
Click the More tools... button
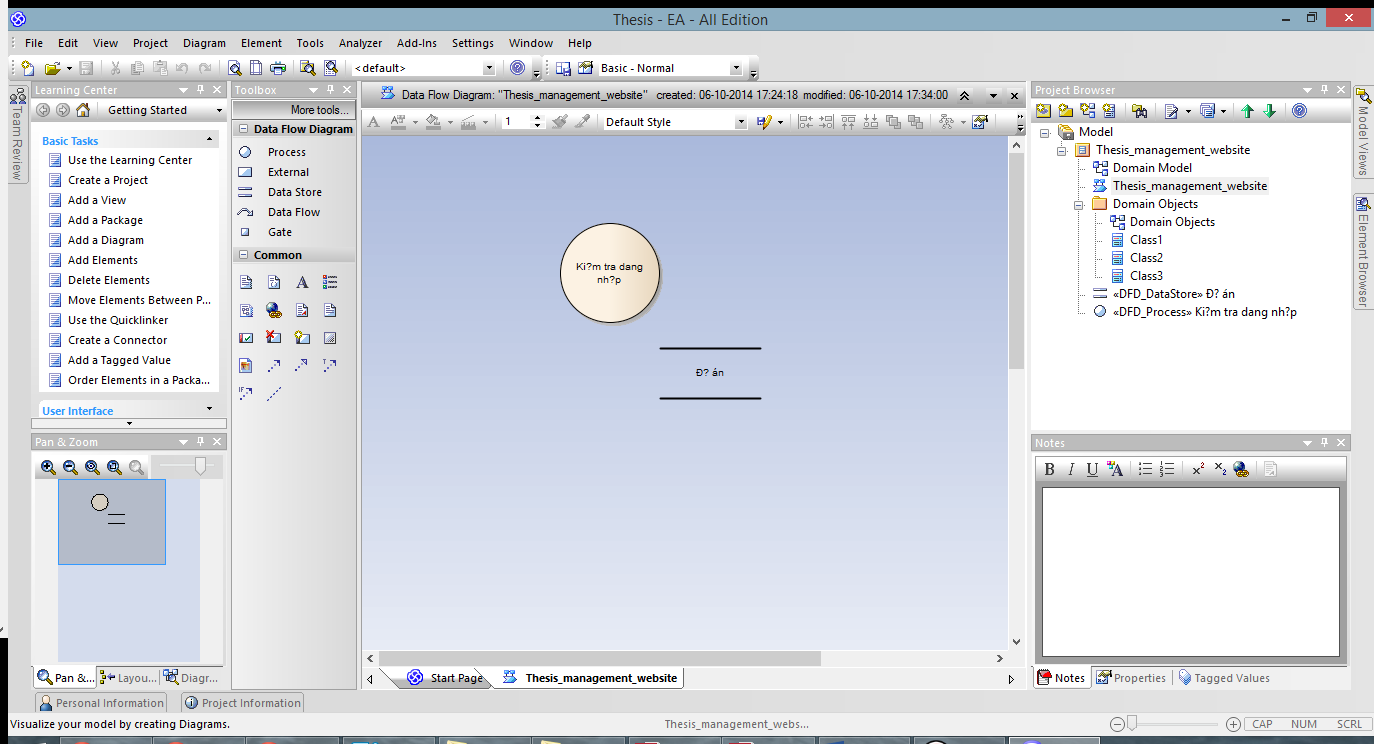pyautogui.click(x=320, y=110)
